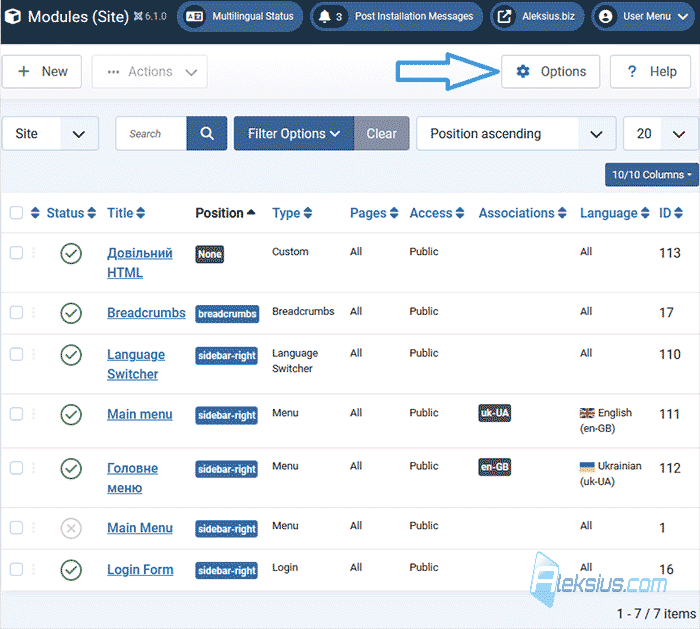700x629 pixels.
Task: Toggle published status of Breadcrumbs module
Action: 71,313
